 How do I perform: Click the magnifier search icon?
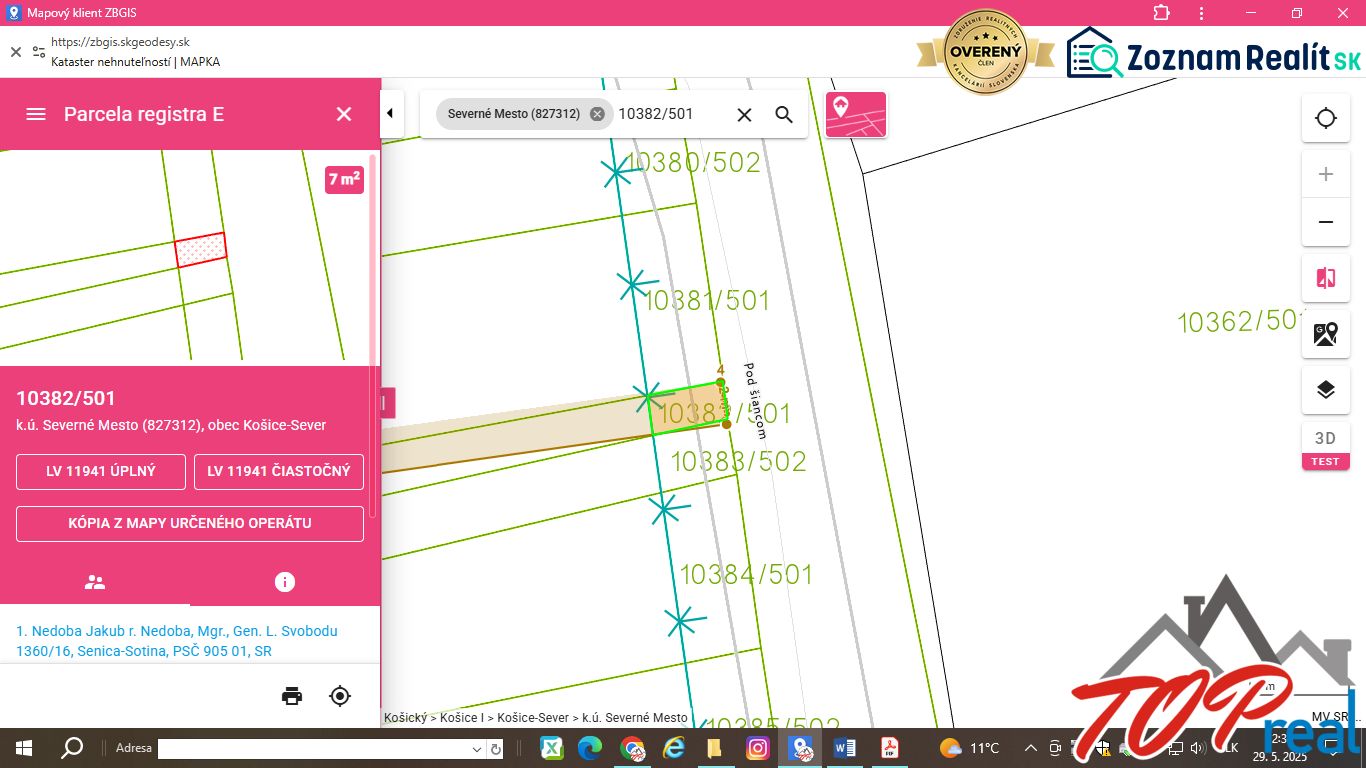(784, 115)
